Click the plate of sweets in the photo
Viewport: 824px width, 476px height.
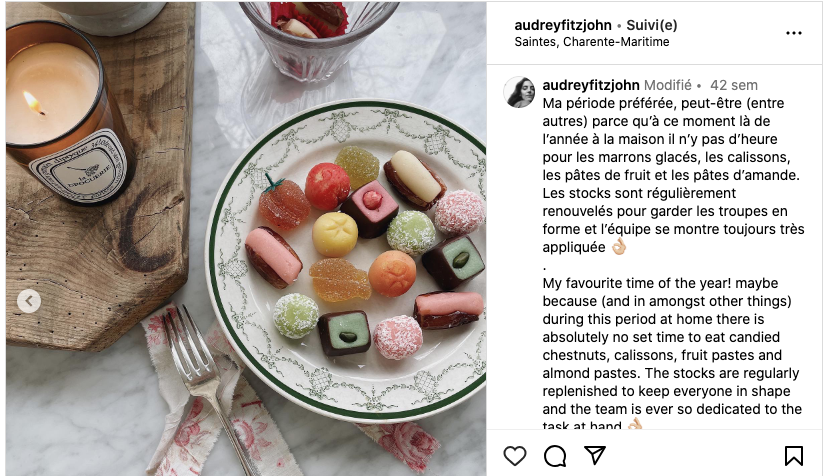point(346,261)
